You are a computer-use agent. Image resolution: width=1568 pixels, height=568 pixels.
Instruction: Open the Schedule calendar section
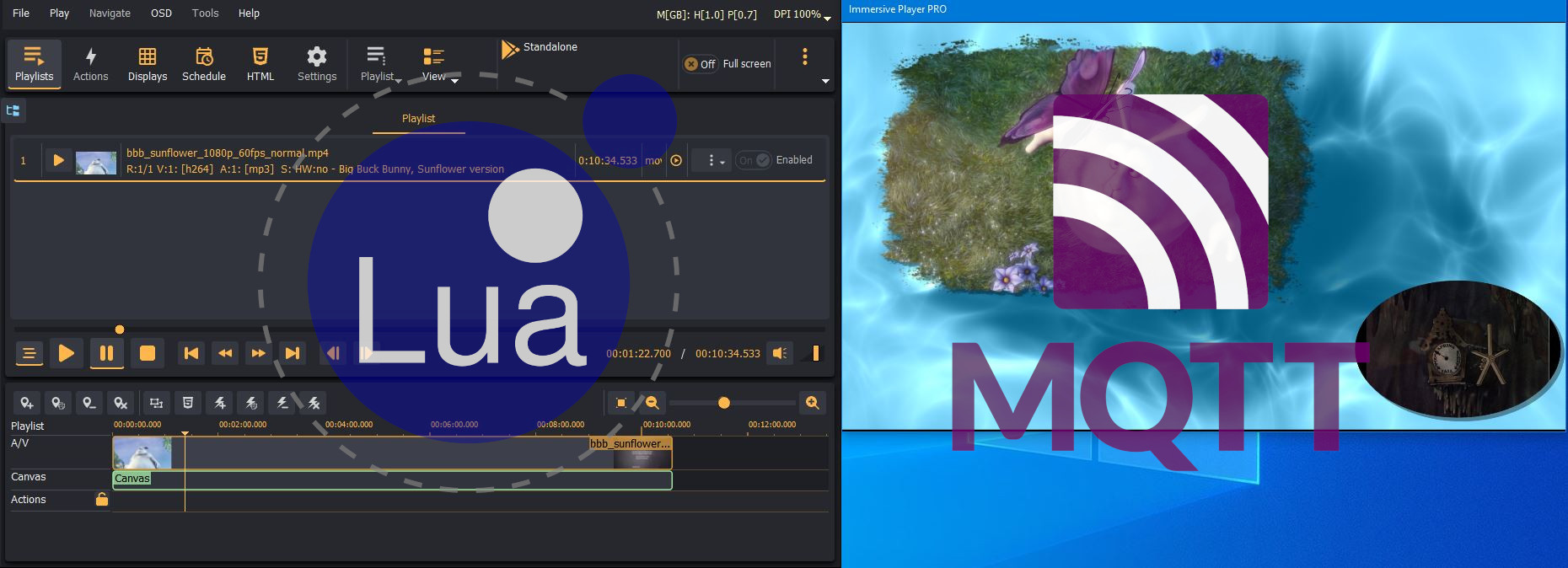204,64
